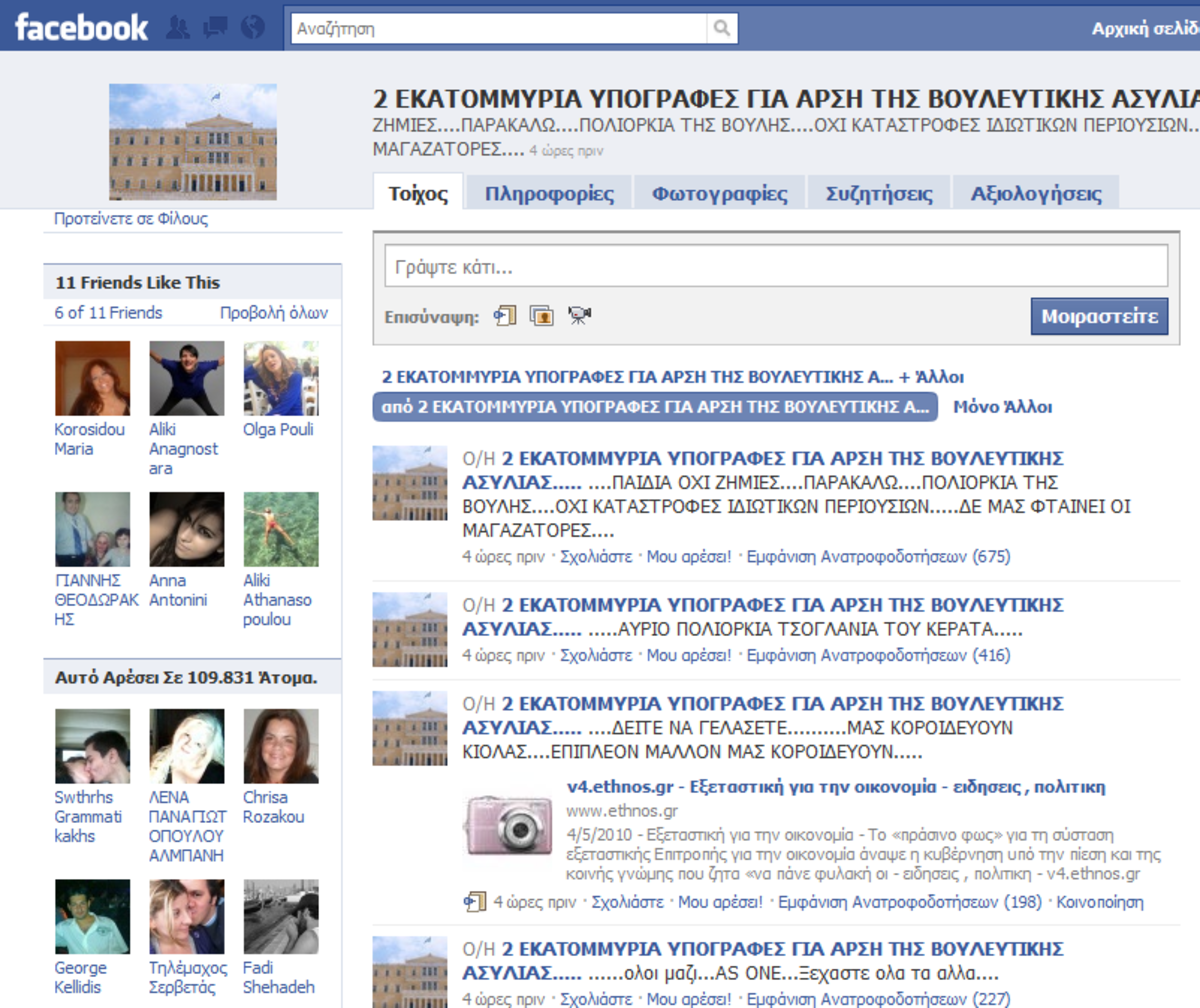Switch to the Φωτογραφίες tab
This screenshot has width=1200, height=1008.
pos(719,193)
